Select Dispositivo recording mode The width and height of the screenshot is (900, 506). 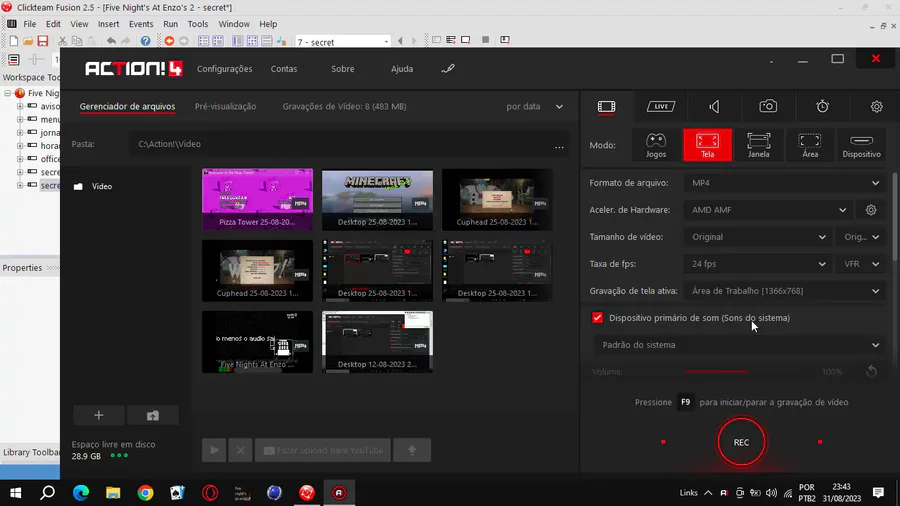tap(861, 145)
